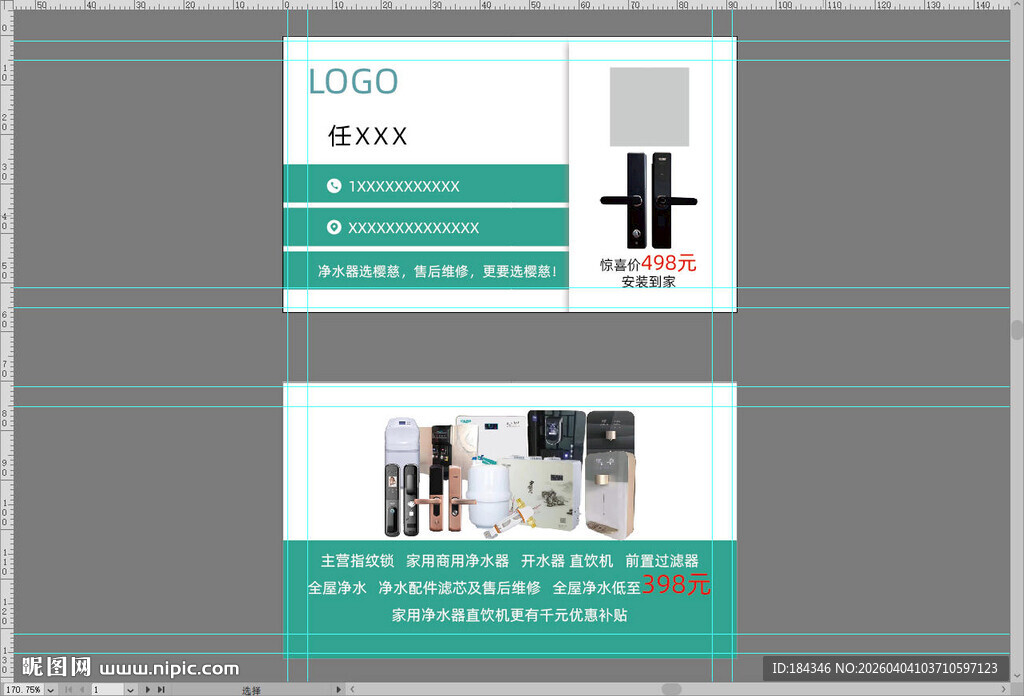The width and height of the screenshot is (1024, 696).
Task: Click the 选择 status bar area
Action: click(252, 689)
